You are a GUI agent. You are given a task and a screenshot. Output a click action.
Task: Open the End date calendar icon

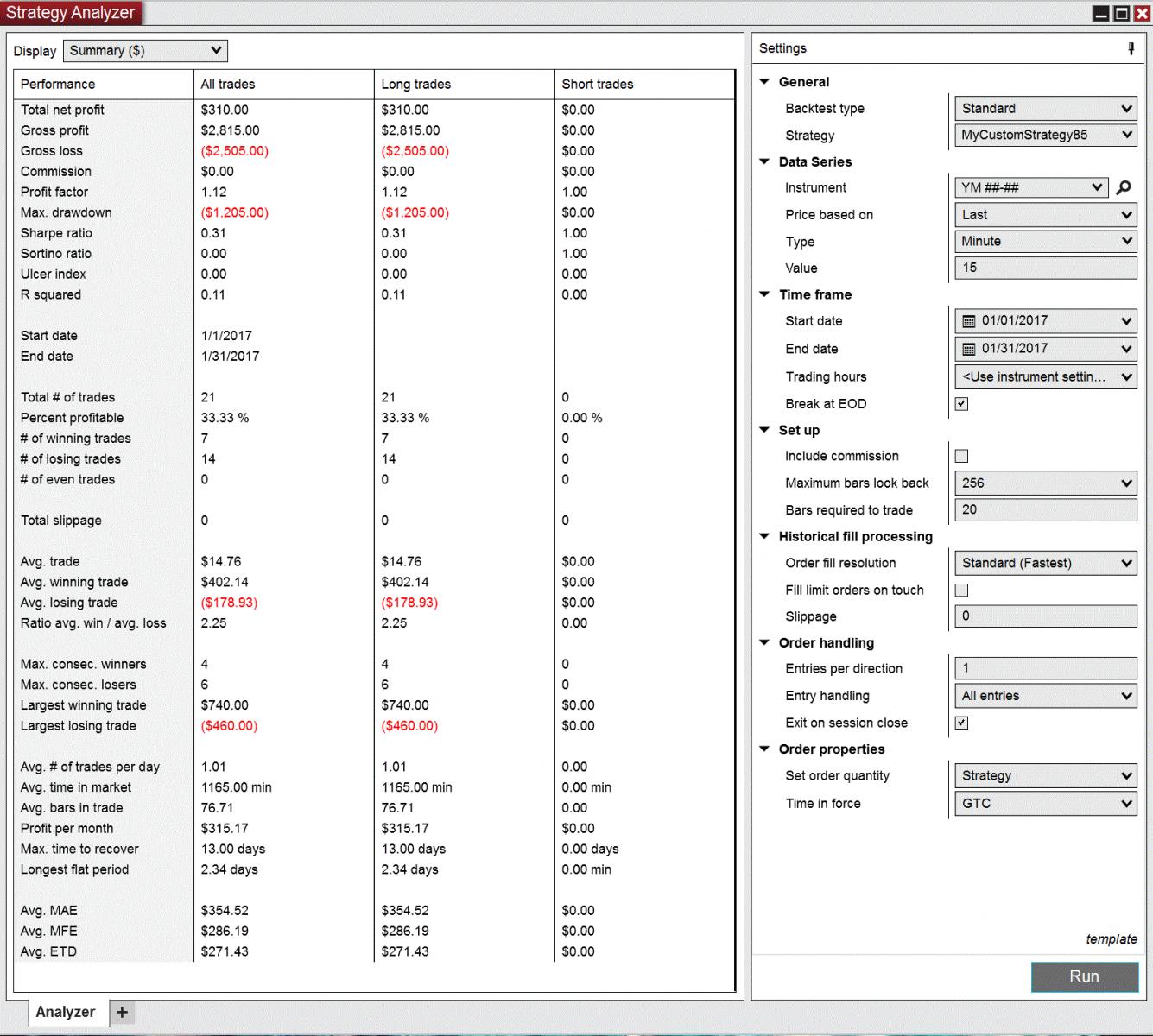click(x=968, y=349)
